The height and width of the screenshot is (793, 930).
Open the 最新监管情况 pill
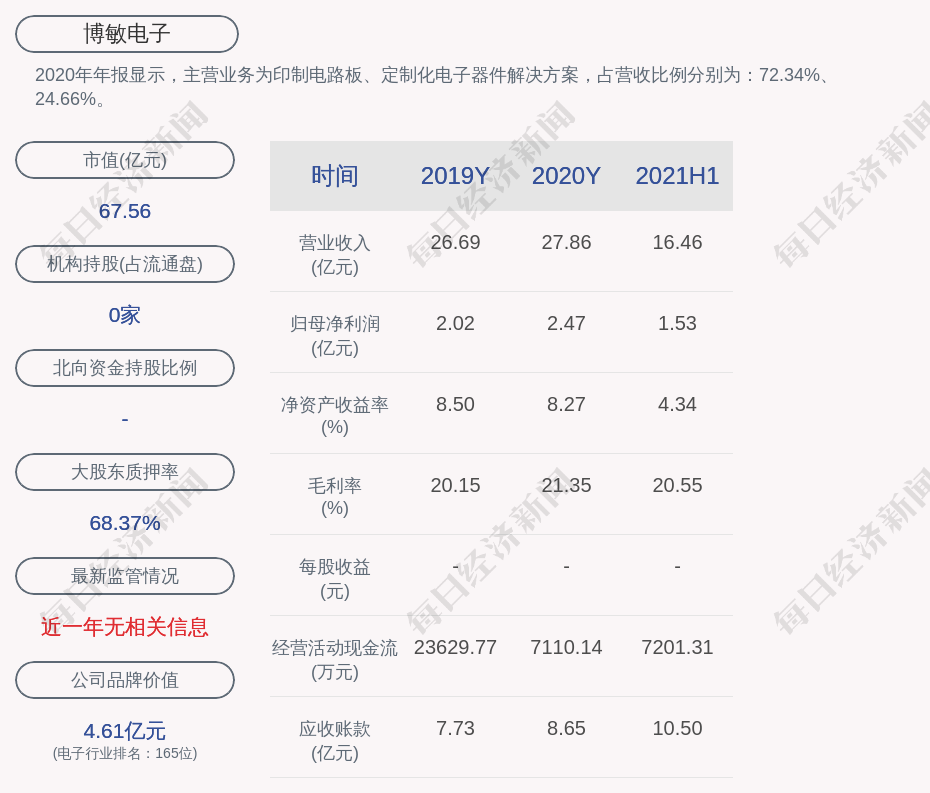(x=125, y=576)
